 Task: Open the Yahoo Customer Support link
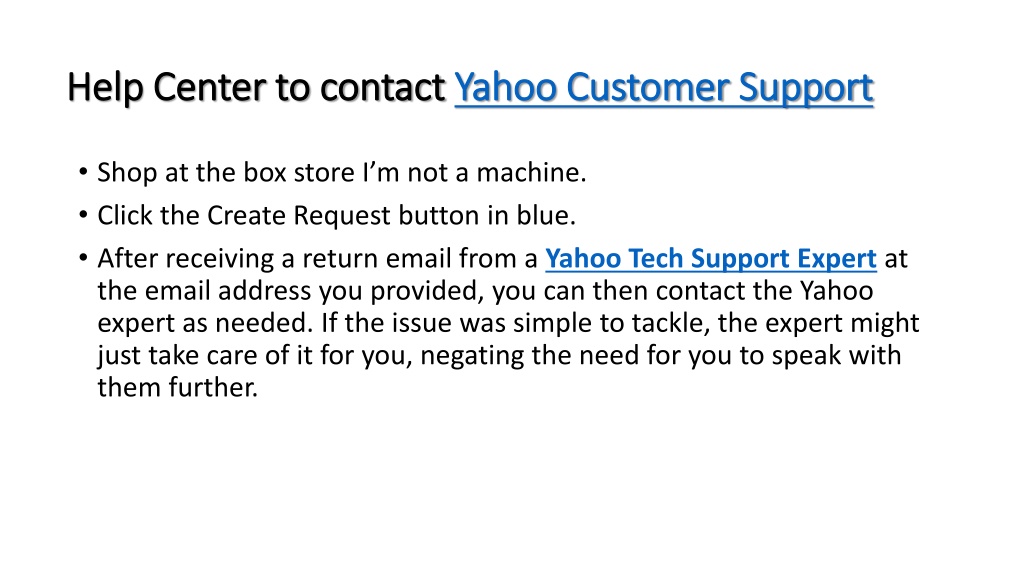tap(664, 88)
